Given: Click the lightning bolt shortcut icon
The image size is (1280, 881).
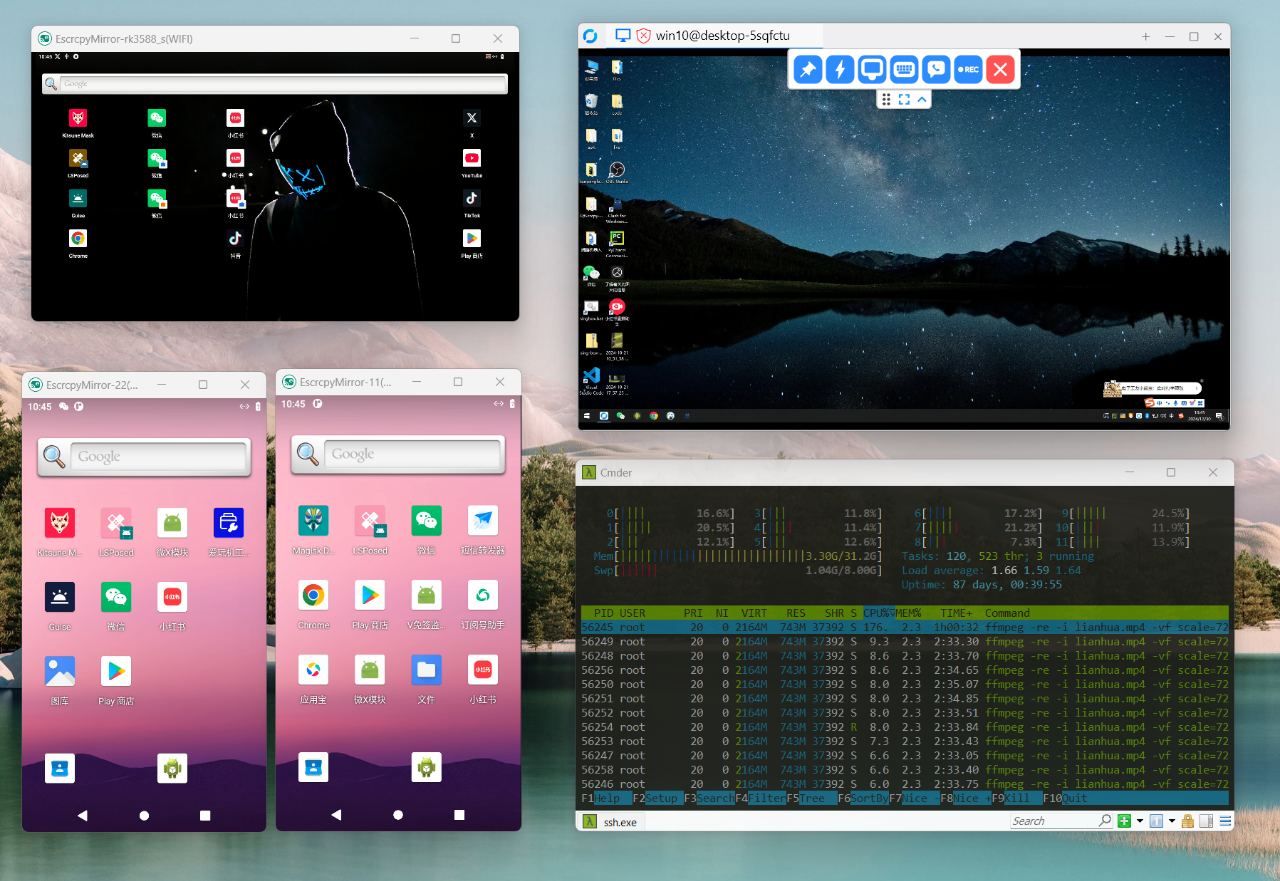Looking at the screenshot, I should point(840,69).
